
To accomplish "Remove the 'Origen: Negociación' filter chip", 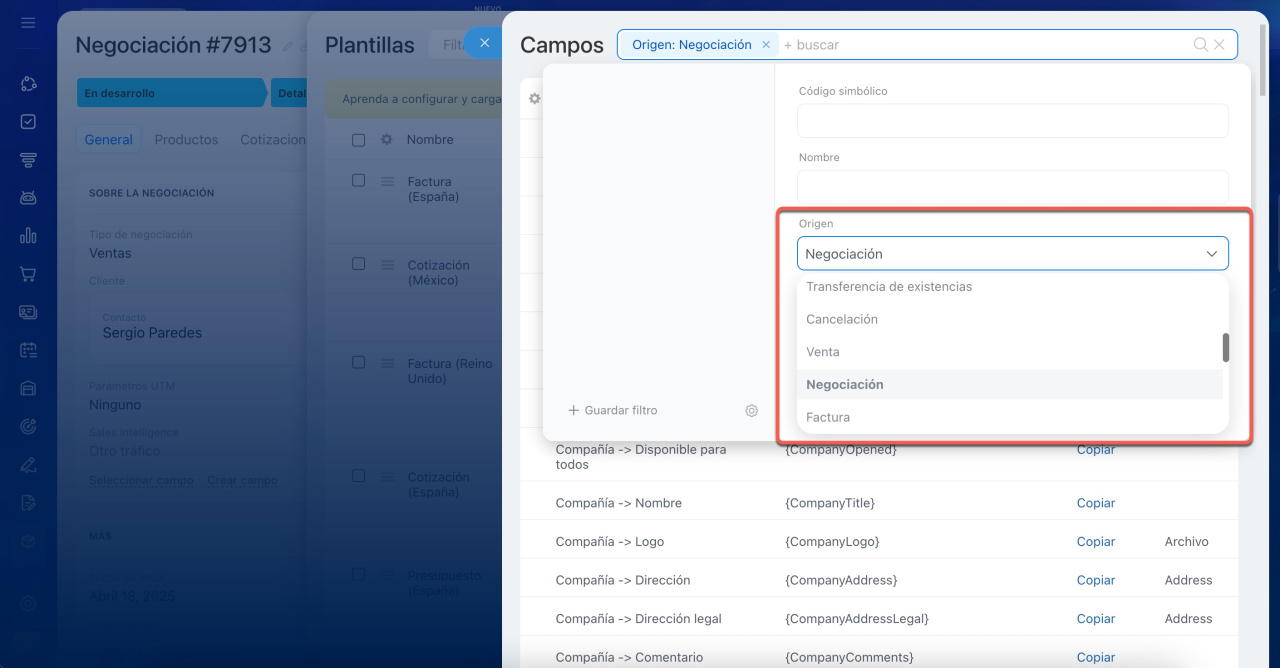I will (766, 45).
